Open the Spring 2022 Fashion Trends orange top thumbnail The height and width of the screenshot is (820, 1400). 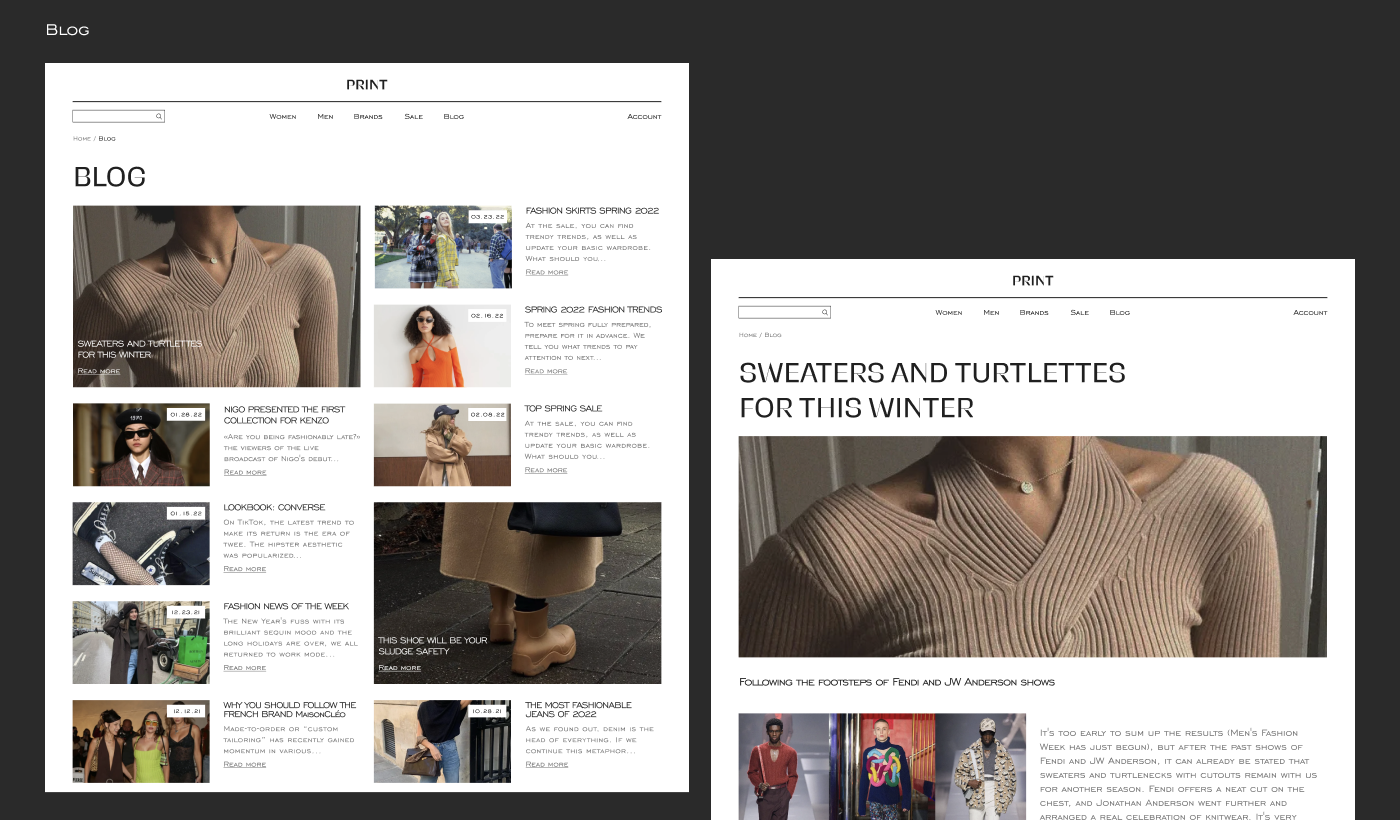442,346
